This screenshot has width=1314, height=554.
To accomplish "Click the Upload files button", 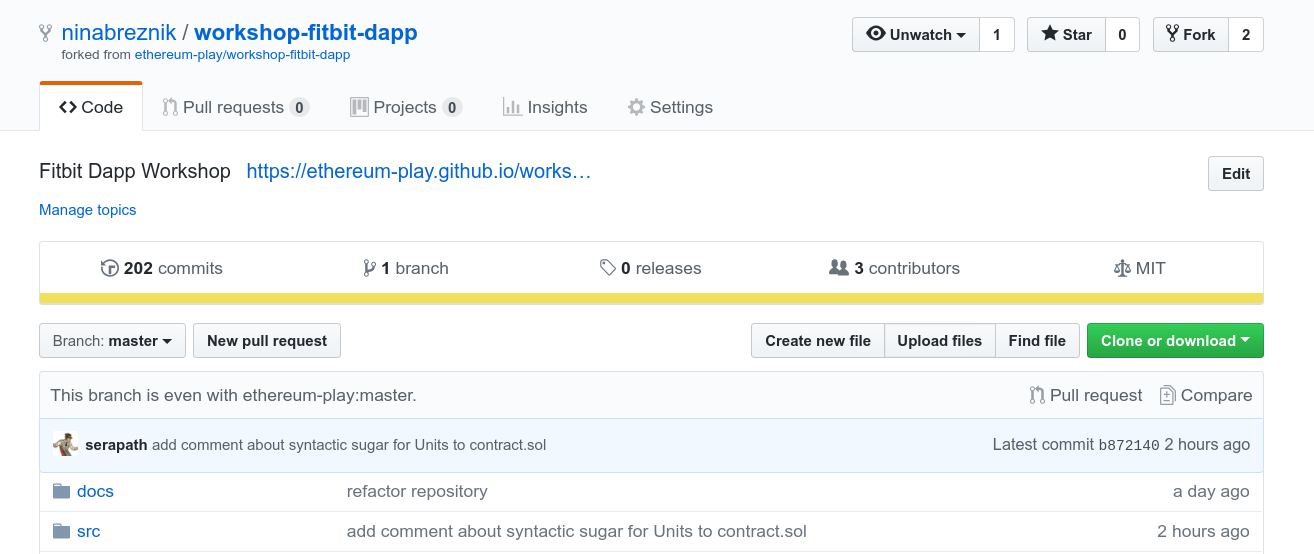I will (x=940, y=340).
